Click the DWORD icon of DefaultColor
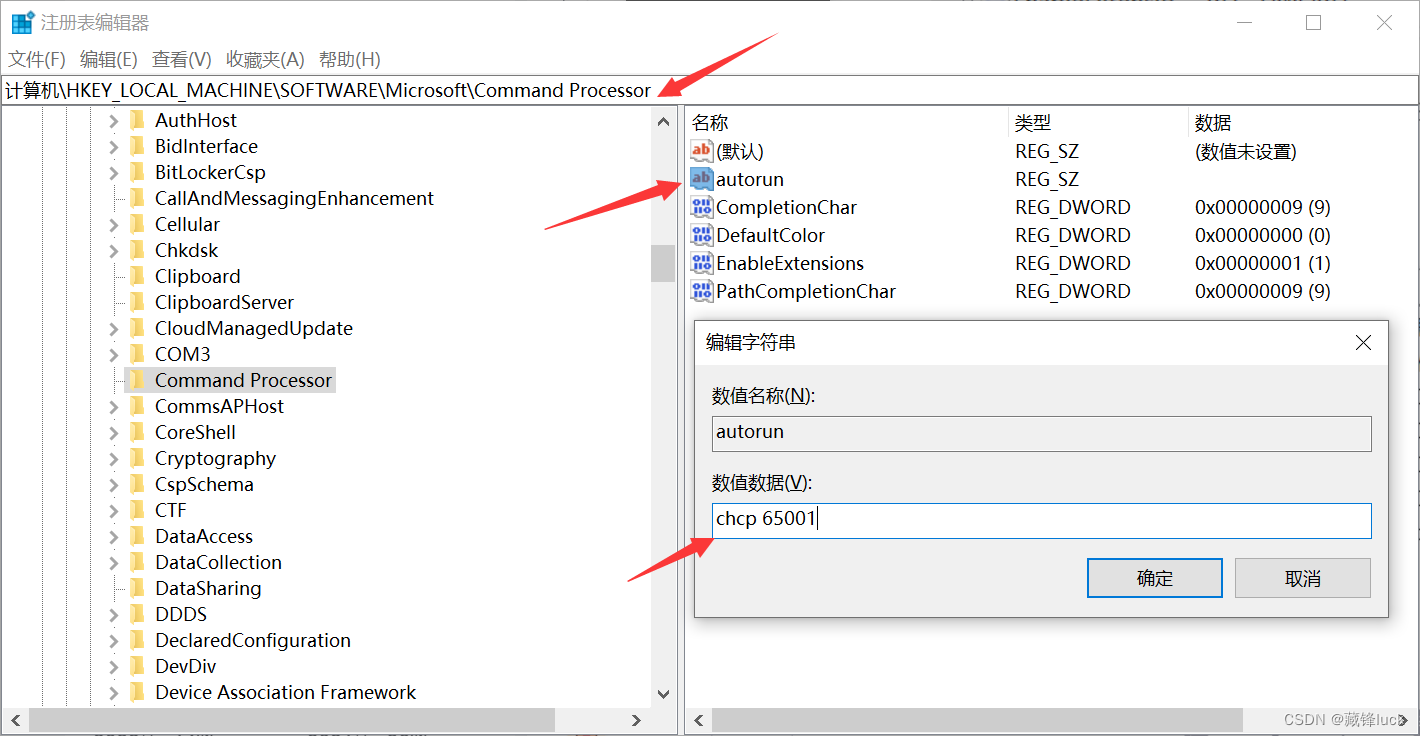1420x736 pixels. pyautogui.click(x=702, y=235)
